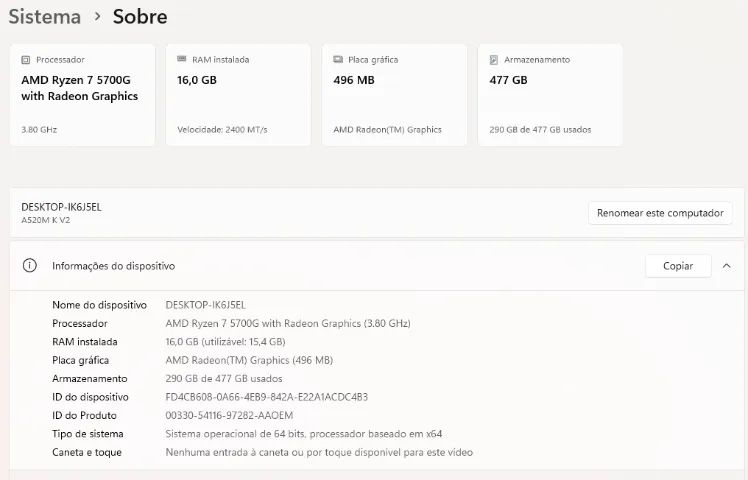Click the Copiar button
748x480 pixels.
(x=678, y=266)
